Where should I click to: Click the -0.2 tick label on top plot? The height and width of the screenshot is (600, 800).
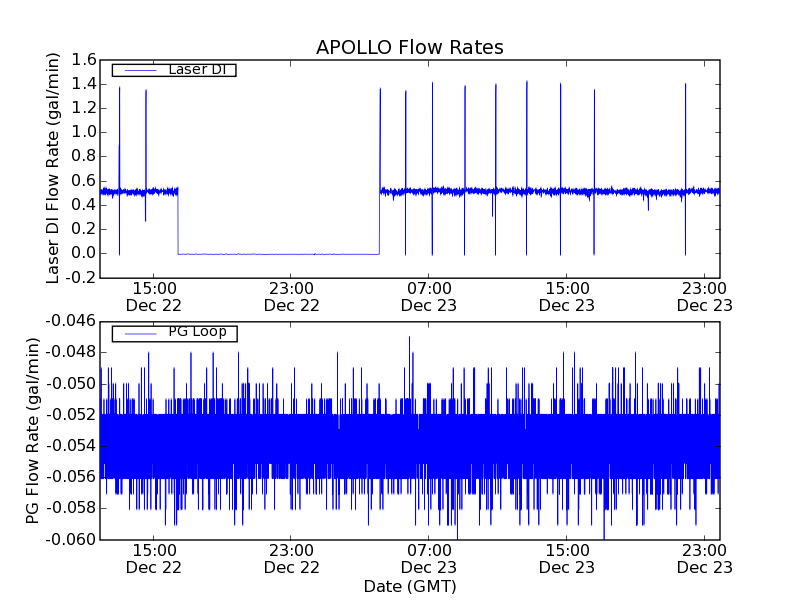[80, 277]
